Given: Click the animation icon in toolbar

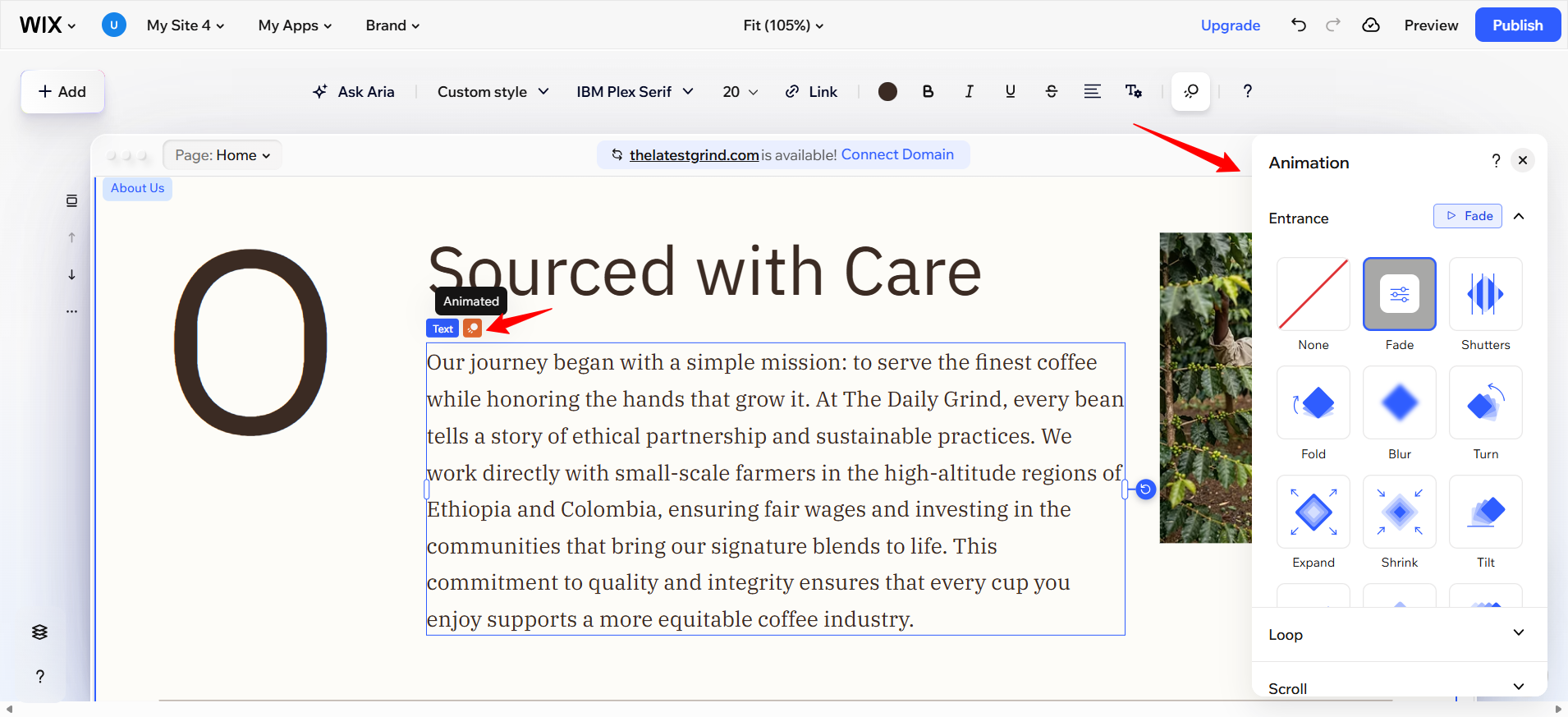Looking at the screenshot, I should point(1190,91).
